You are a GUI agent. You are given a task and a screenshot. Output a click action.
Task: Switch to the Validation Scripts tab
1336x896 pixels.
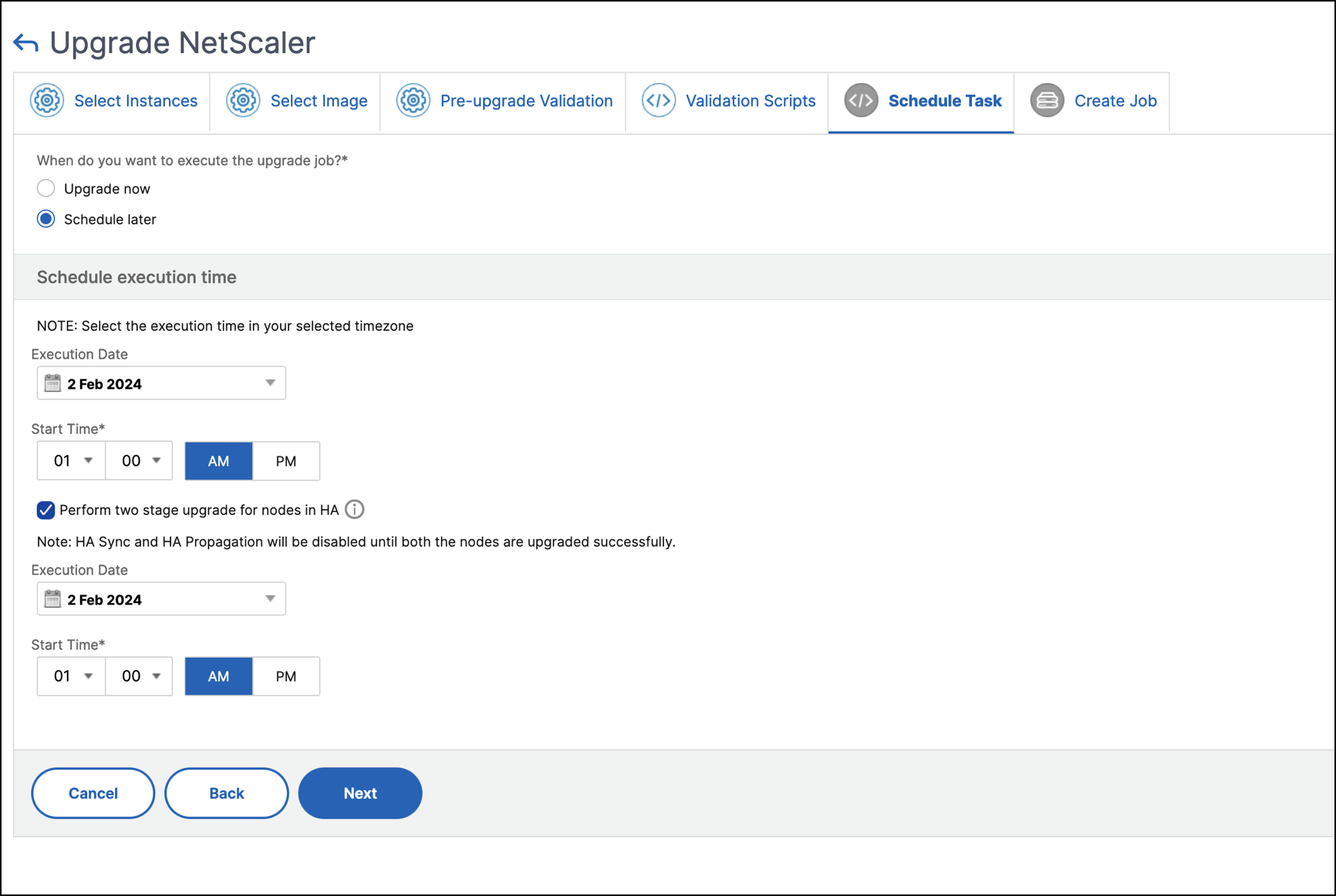click(750, 101)
